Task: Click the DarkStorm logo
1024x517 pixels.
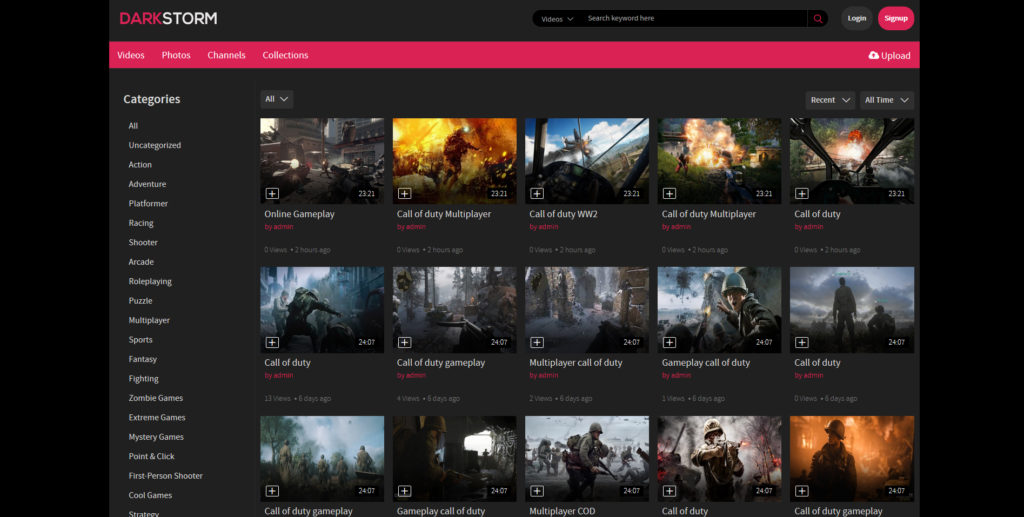Action: (x=168, y=18)
